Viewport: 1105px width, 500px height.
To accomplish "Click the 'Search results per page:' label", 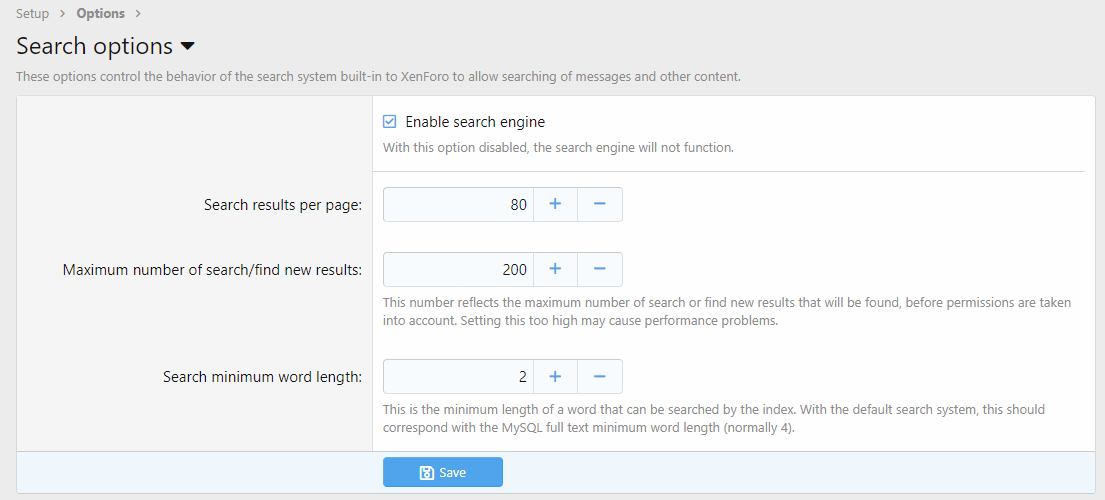I will pyautogui.click(x=282, y=205).
